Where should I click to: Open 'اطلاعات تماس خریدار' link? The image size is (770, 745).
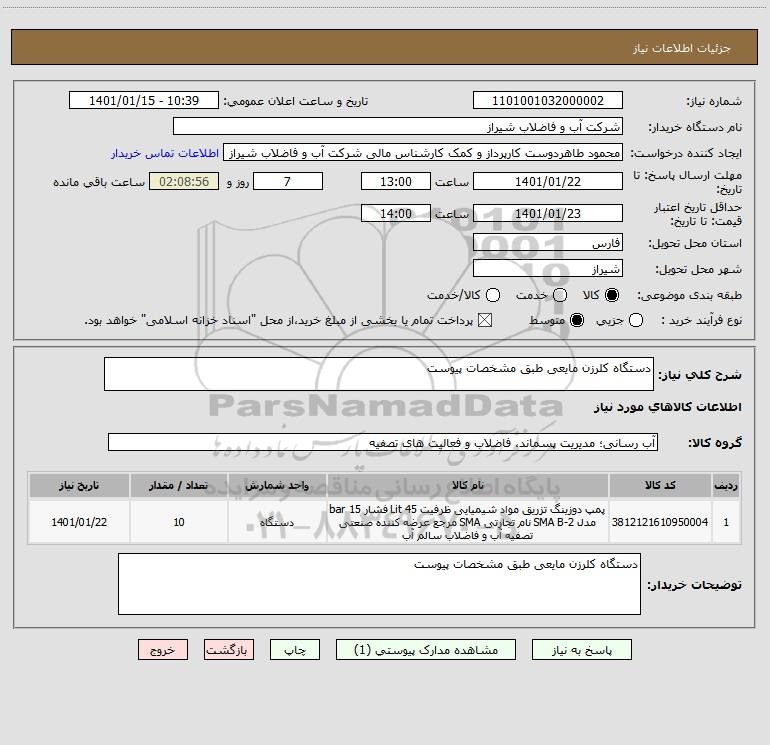click(x=165, y=153)
